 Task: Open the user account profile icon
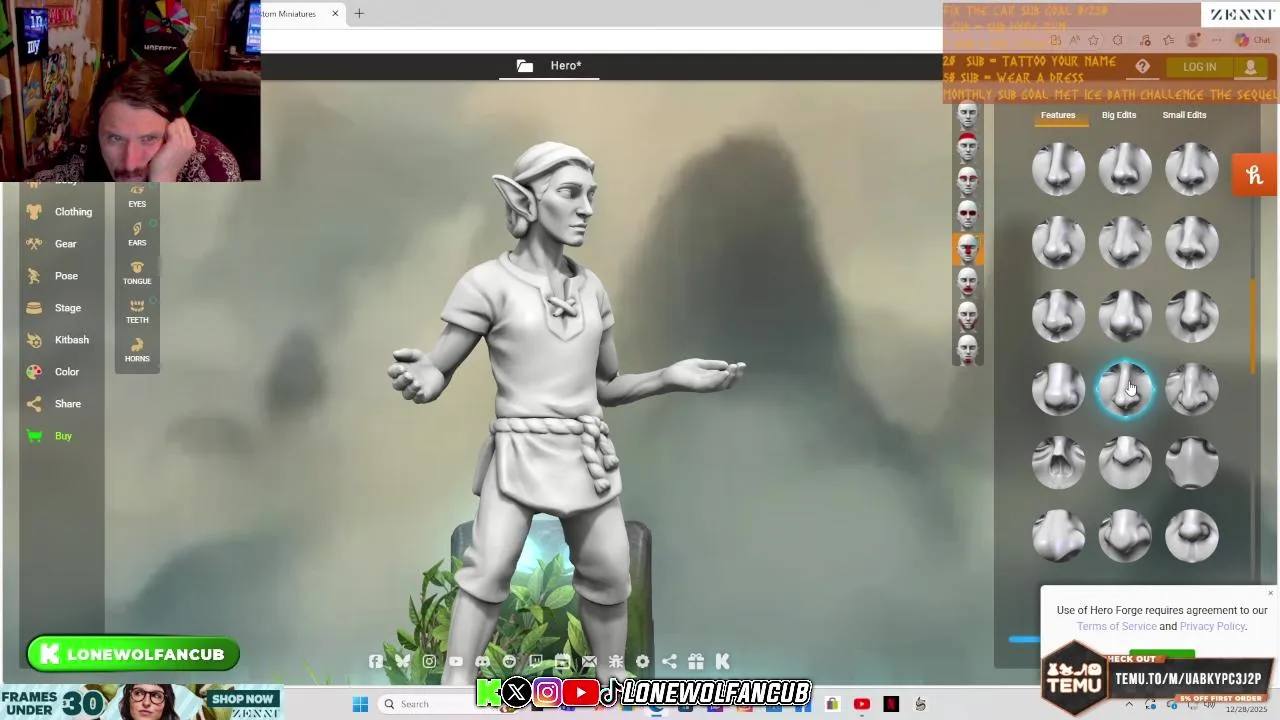(x=1250, y=67)
